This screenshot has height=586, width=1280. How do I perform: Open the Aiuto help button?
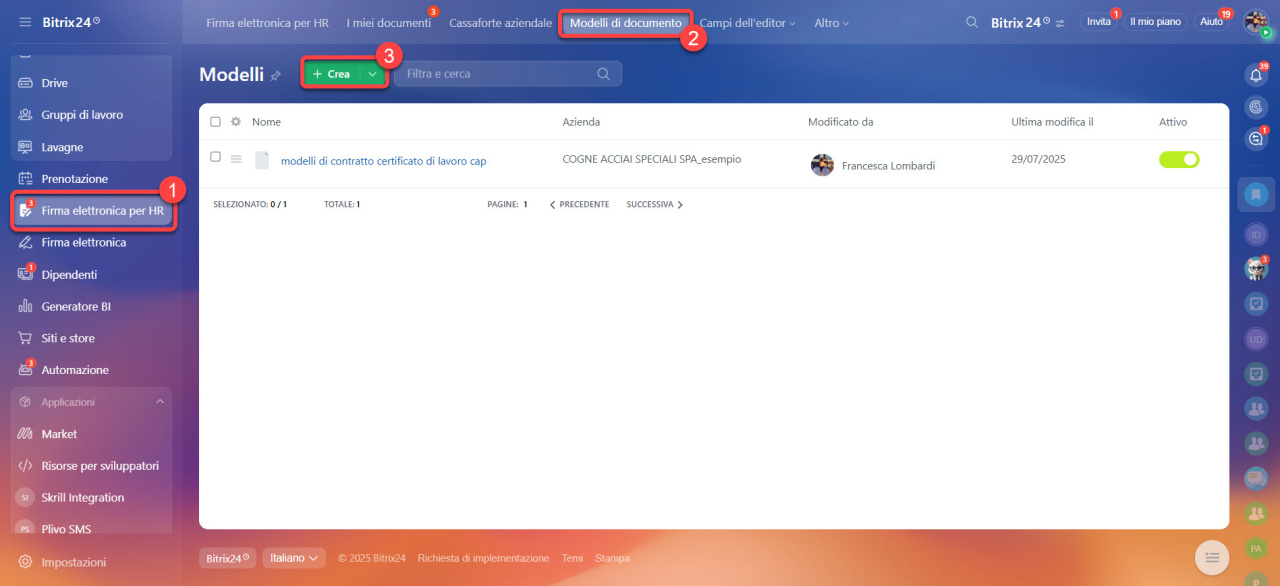[1211, 21]
